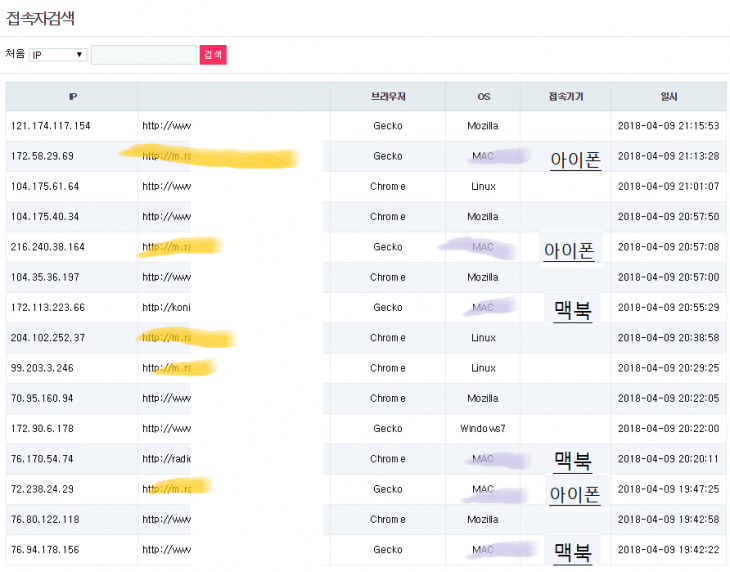Image resolution: width=730 pixels, height=572 pixels.
Task: Select IP address 121.174.117.154
Action: tap(51, 126)
